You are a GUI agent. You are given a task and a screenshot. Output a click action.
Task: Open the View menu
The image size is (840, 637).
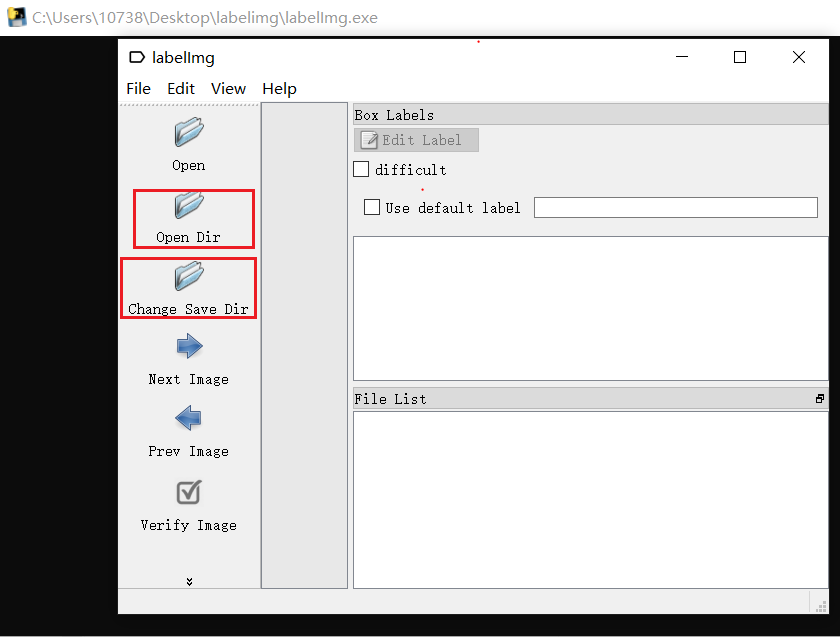coord(228,88)
